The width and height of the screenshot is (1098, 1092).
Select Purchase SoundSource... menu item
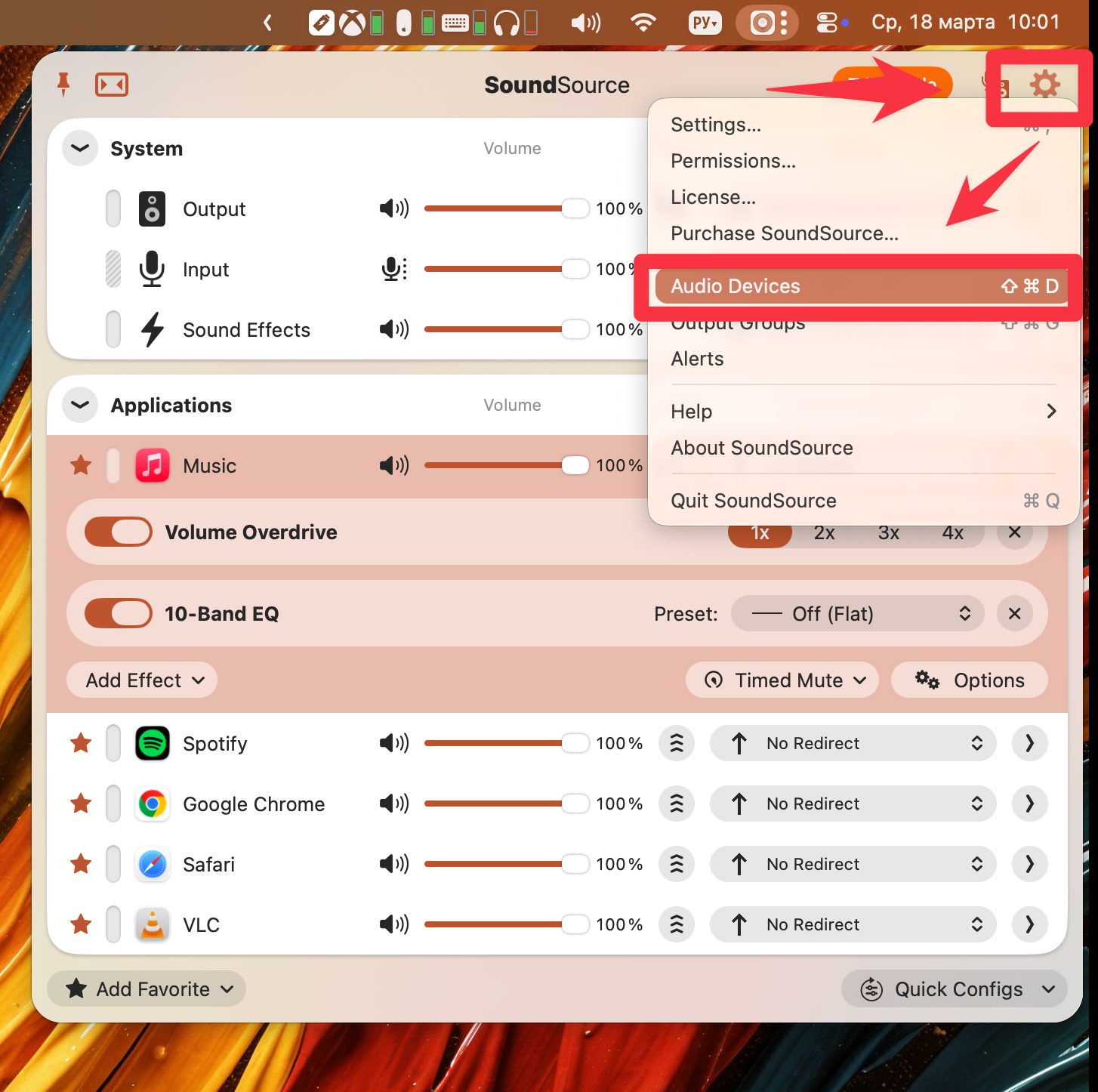coord(863,233)
